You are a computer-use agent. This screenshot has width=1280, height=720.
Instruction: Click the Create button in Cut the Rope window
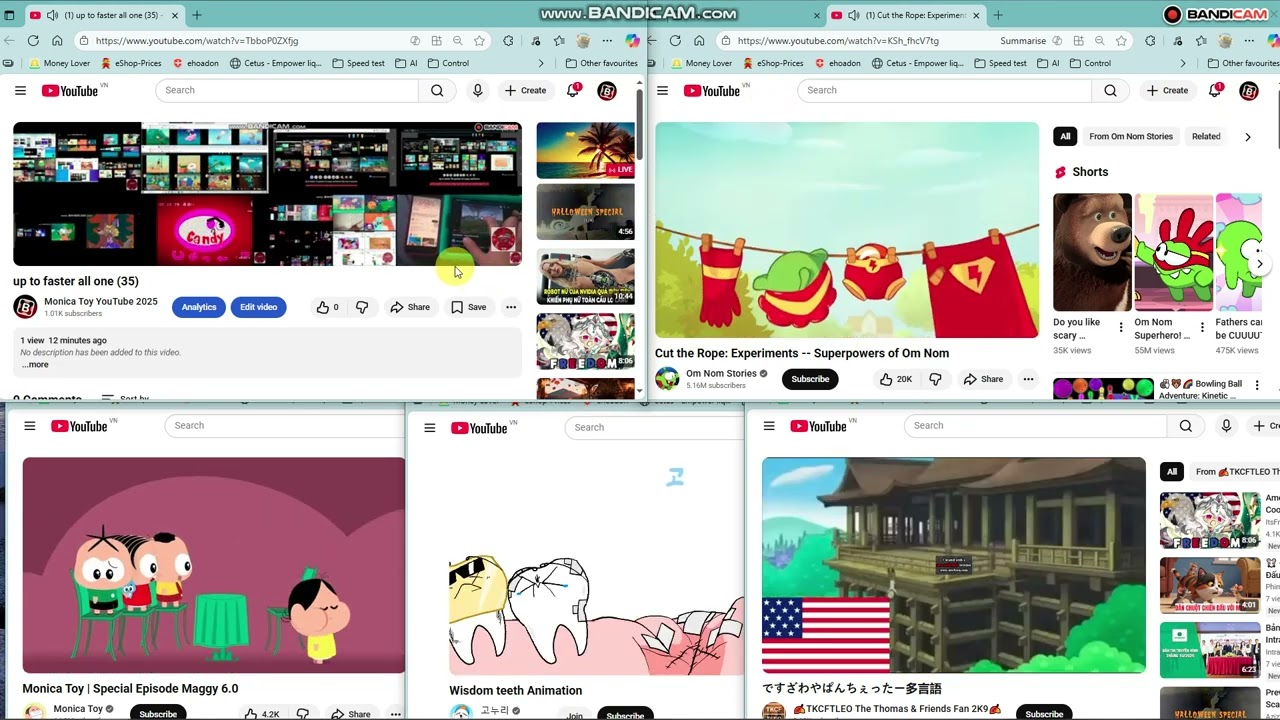pyautogui.click(x=1167, y=90)
